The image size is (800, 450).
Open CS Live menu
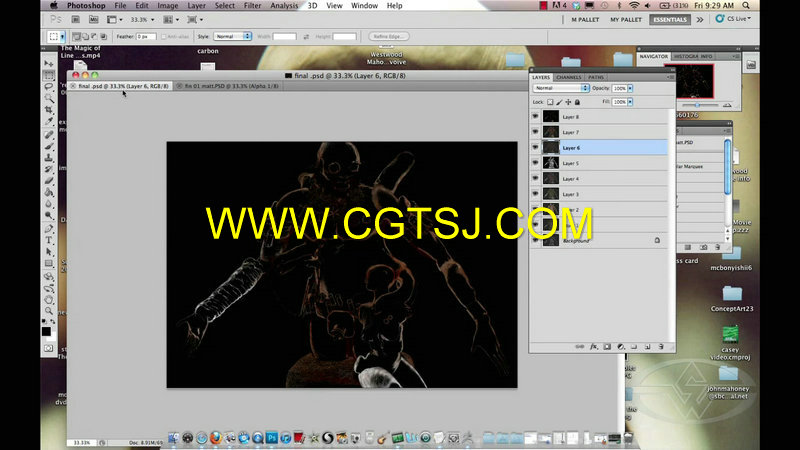734,19
